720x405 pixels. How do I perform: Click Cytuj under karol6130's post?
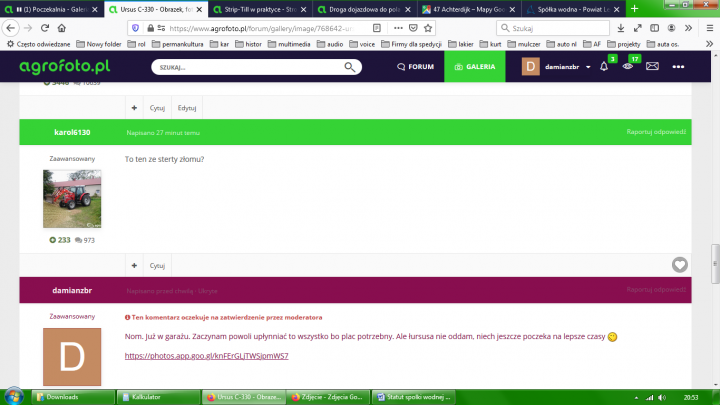157,266
